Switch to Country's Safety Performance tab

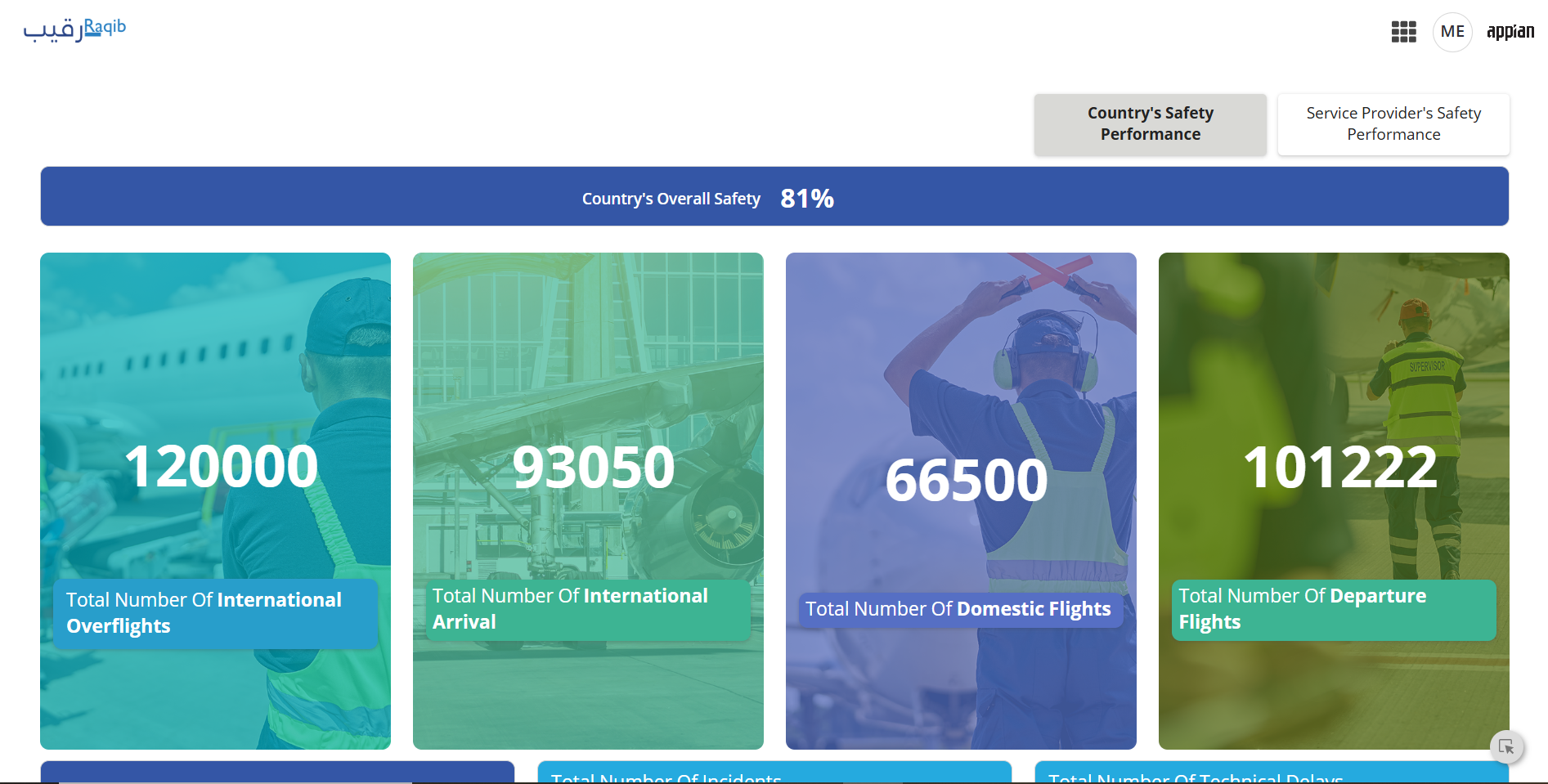[x=1150, y=124]
